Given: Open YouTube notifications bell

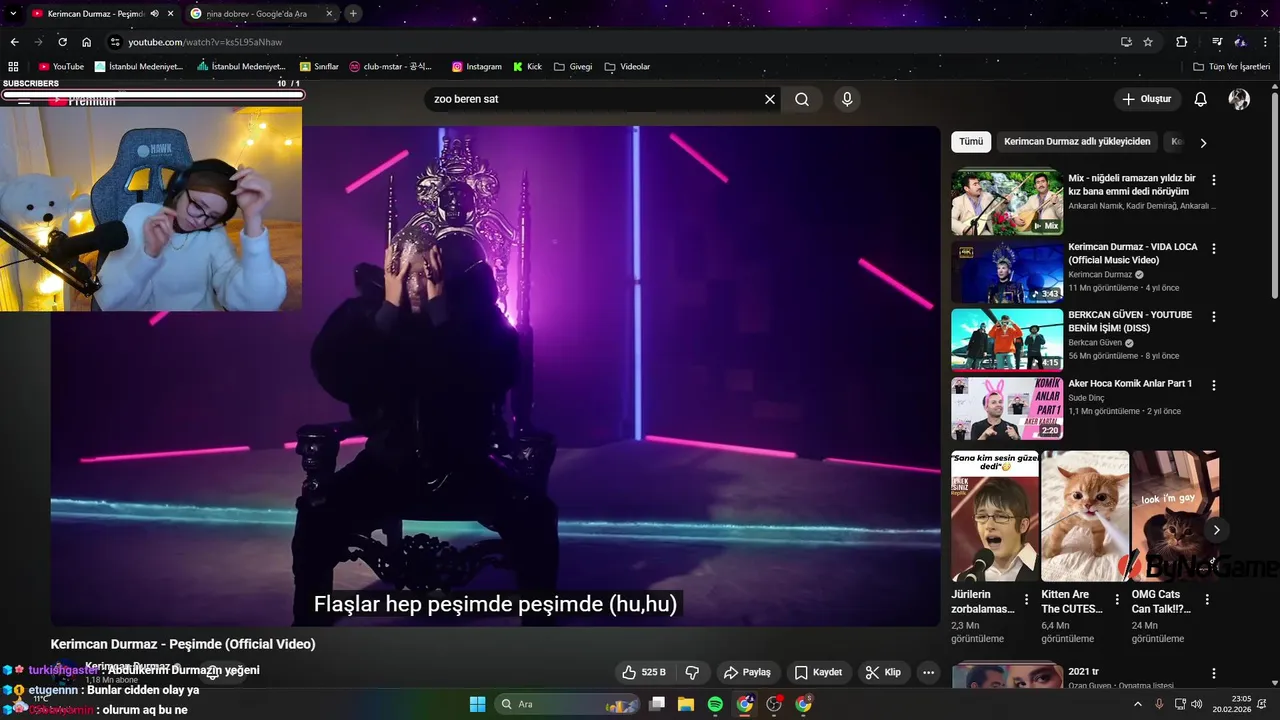Looking at the screenshot, I should (x=1201, y=99).
